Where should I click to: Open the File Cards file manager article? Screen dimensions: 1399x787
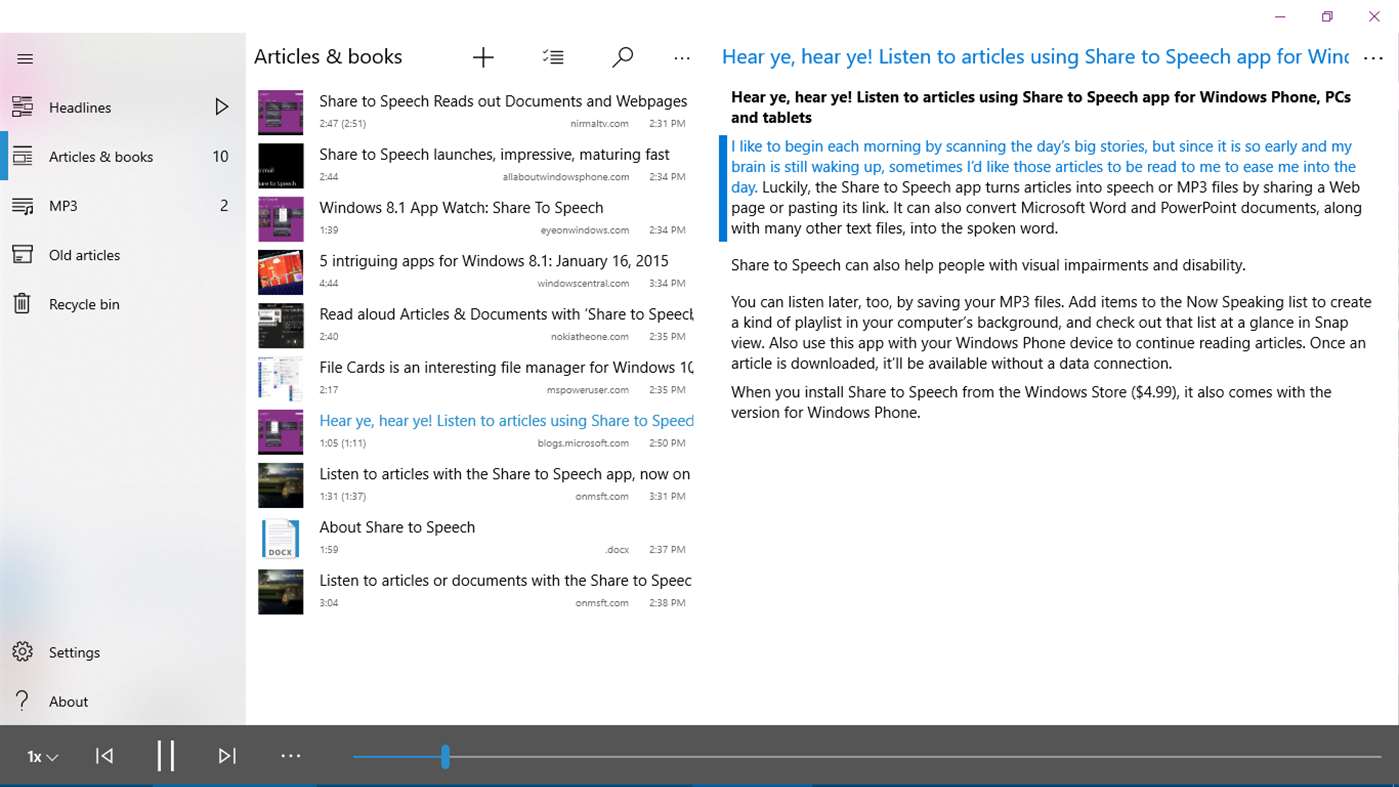pyautogui.click(x=475, y=378)
